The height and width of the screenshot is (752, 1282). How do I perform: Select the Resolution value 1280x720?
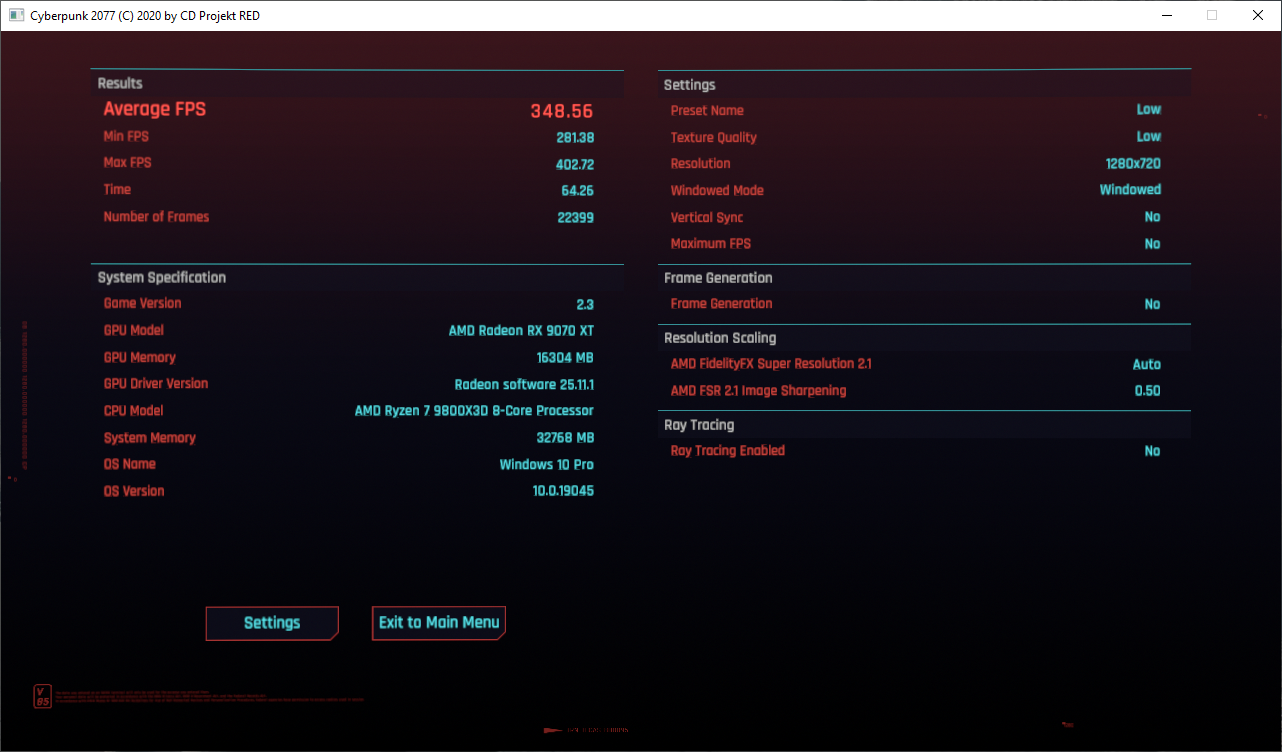coord(1132,163)
